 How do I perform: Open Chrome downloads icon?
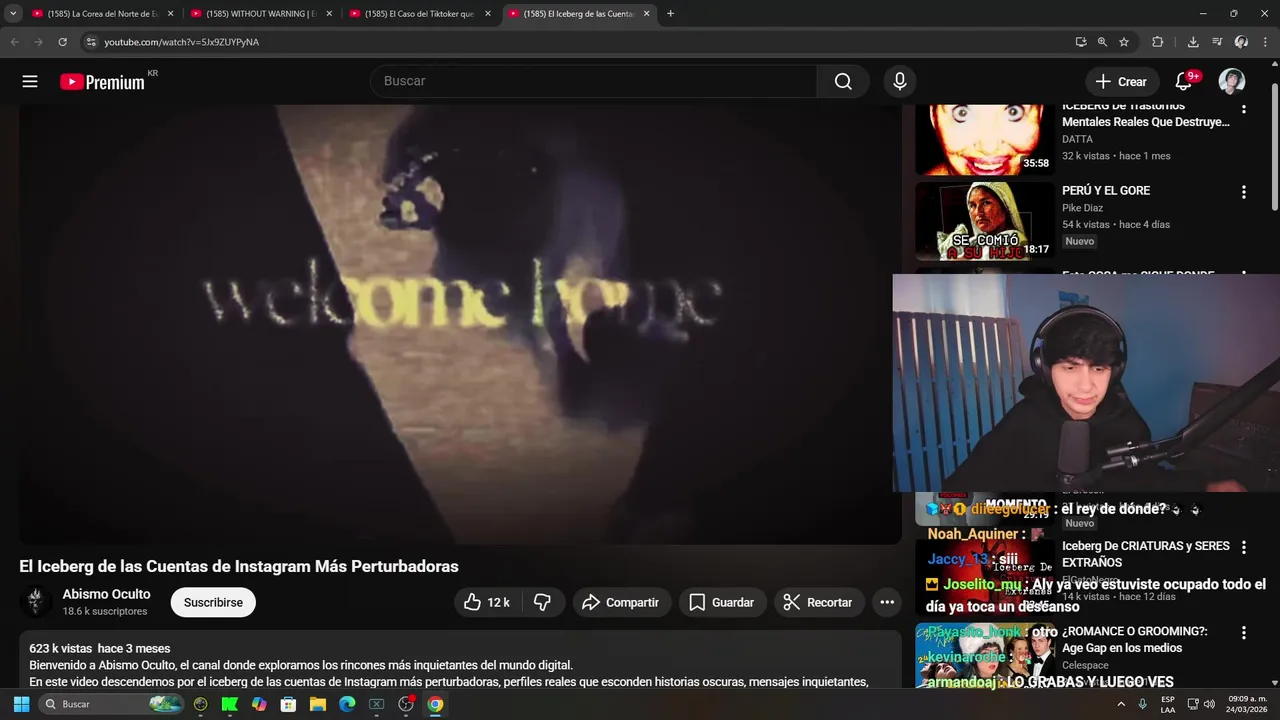pyautogui.click(x=1193, y=42)
